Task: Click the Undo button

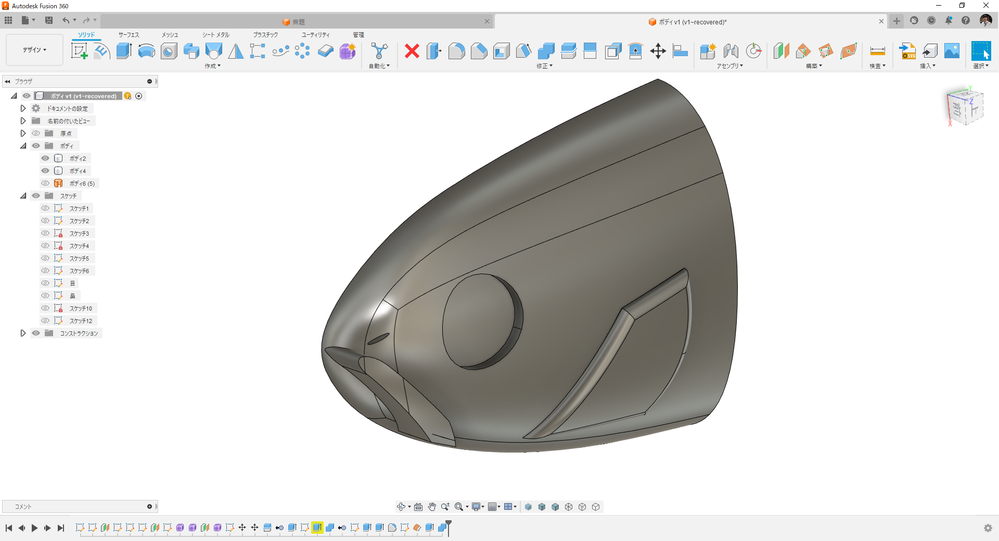Action: click(66, 20)
